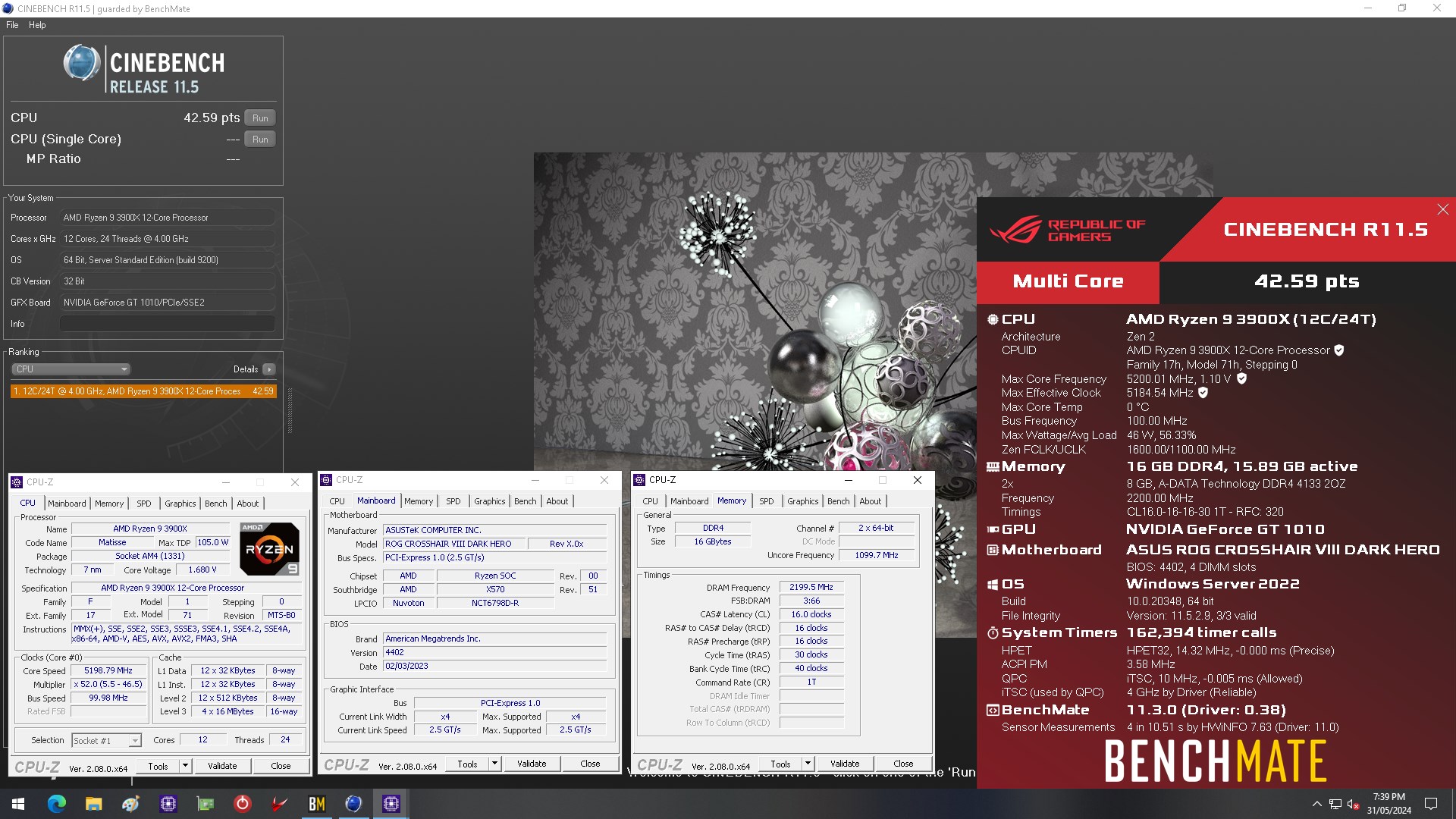This screenshot has height=819, width=1456.
Task: Click the Processor field in Your System
Action: tap(168, 218)
